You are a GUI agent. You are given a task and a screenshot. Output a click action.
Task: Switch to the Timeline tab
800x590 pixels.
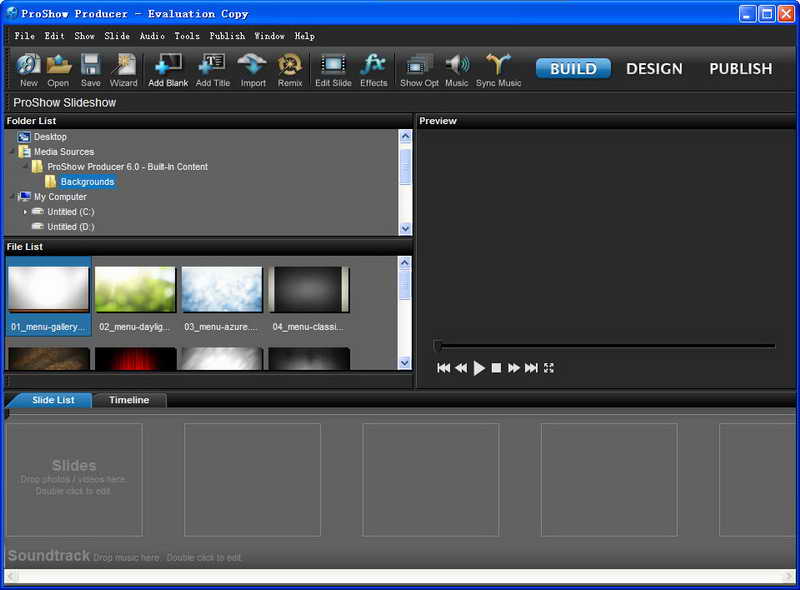pyautogui.click(x=129, y=399)
